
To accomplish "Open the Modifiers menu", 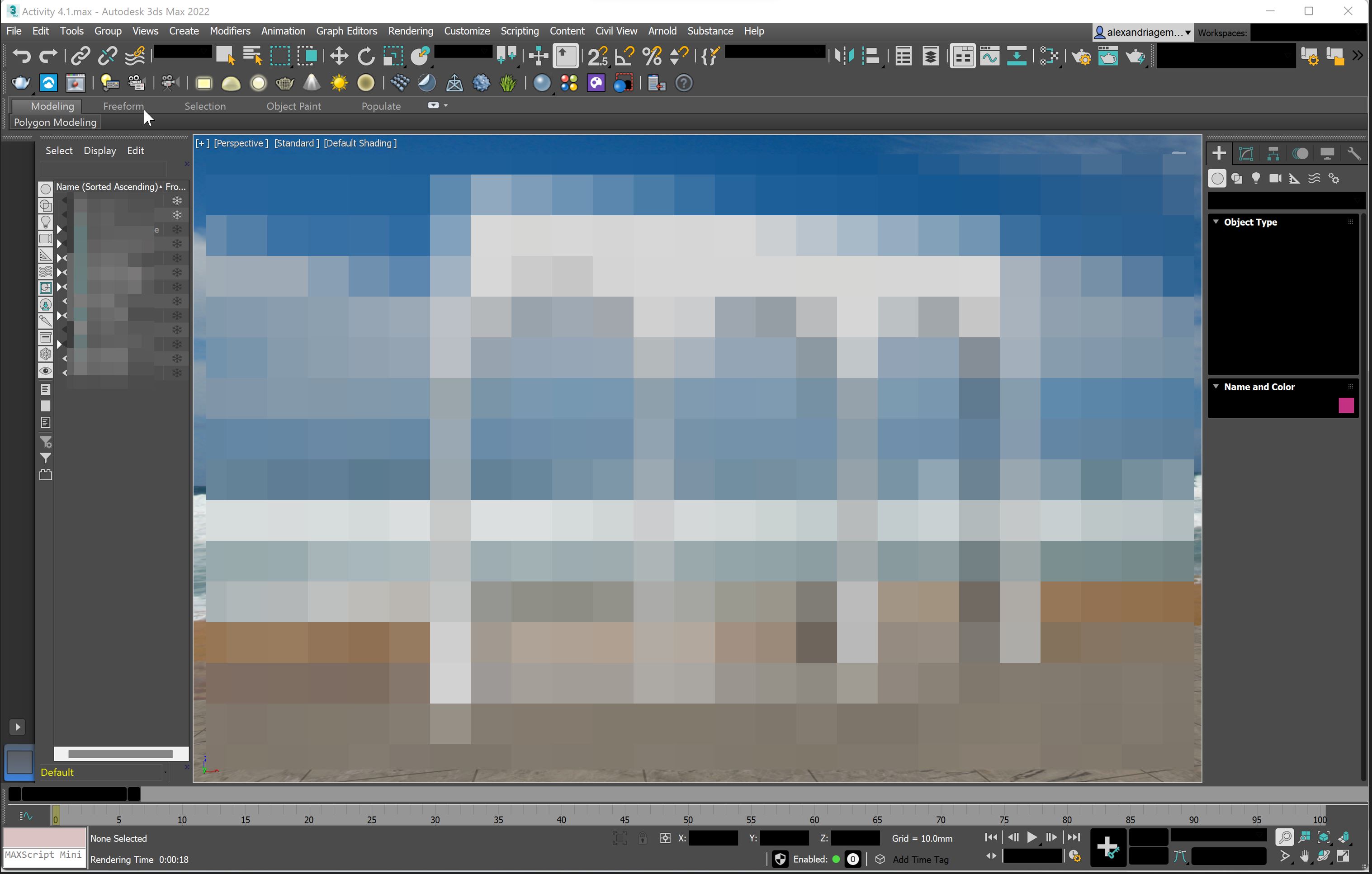I will click(x=230, y=31).
